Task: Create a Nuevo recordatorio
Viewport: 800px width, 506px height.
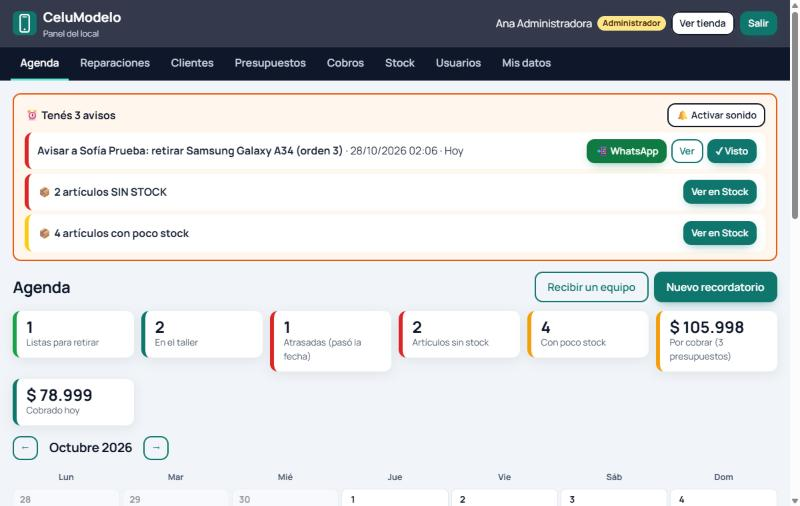Action: [715, 287]
